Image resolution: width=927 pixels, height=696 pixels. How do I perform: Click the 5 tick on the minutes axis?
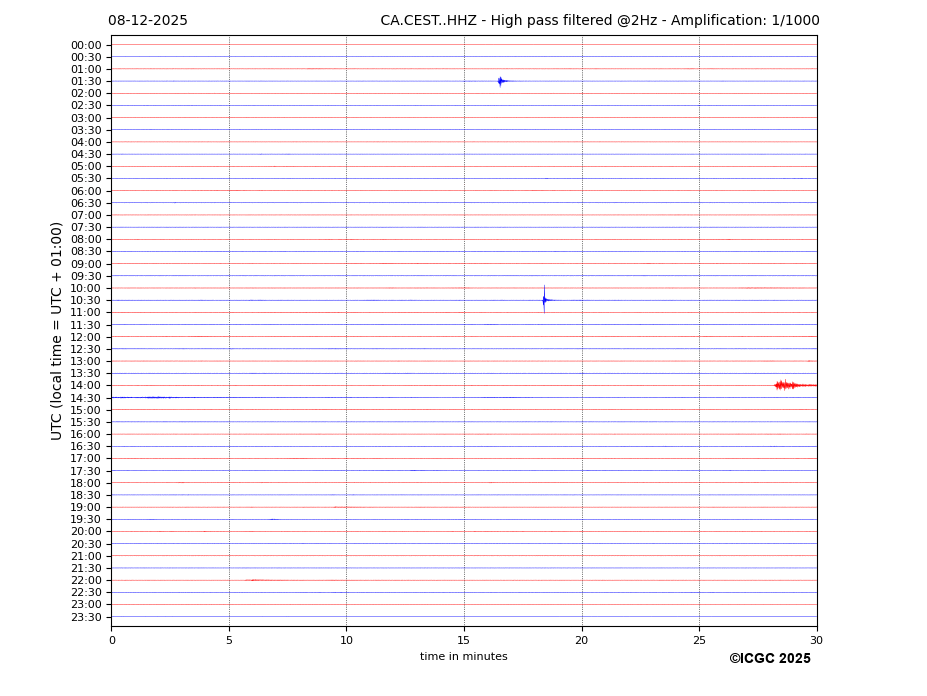(x=229, y=641)
